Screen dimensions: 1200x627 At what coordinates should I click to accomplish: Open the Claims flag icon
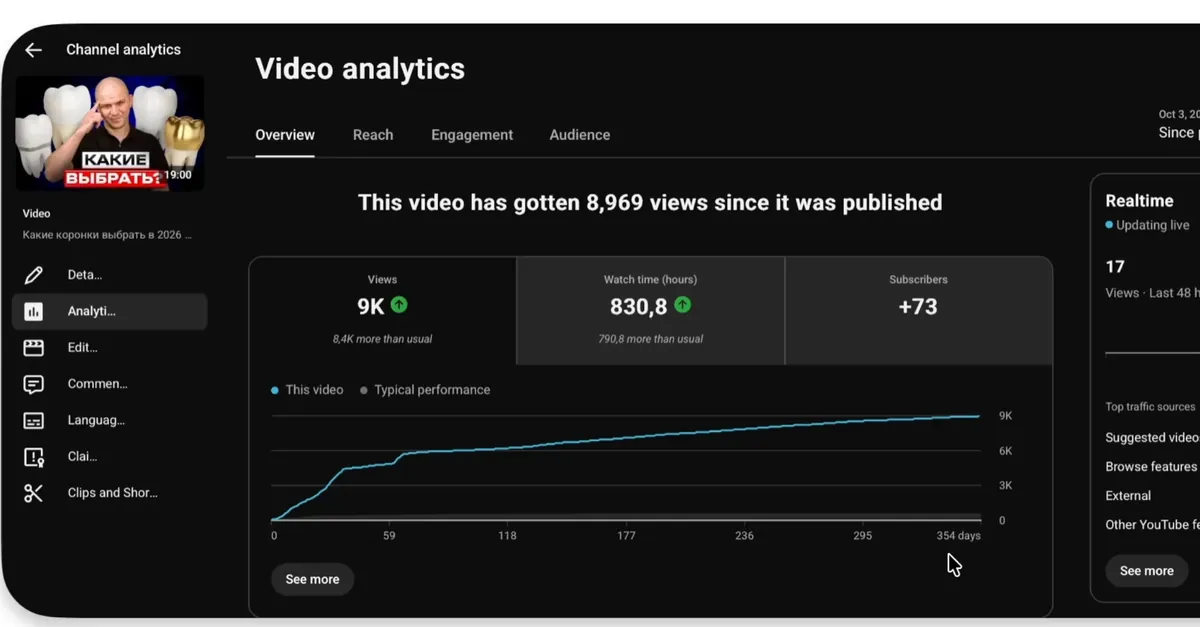(34, 457)
